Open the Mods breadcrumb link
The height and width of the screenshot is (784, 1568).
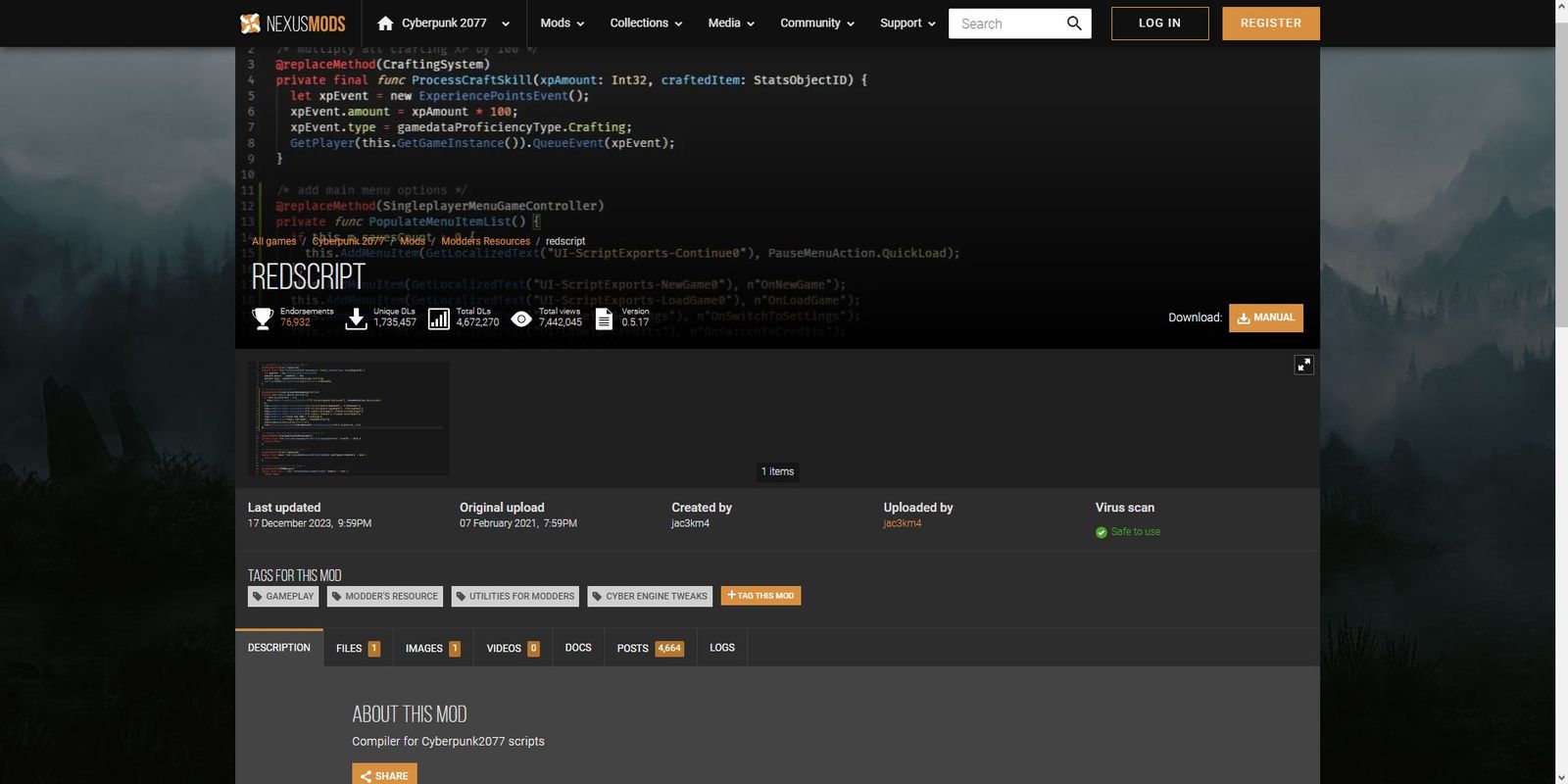413,241
